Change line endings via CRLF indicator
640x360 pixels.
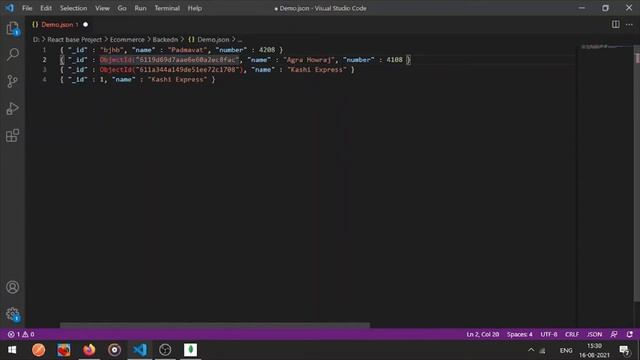(x=572, y=334)
